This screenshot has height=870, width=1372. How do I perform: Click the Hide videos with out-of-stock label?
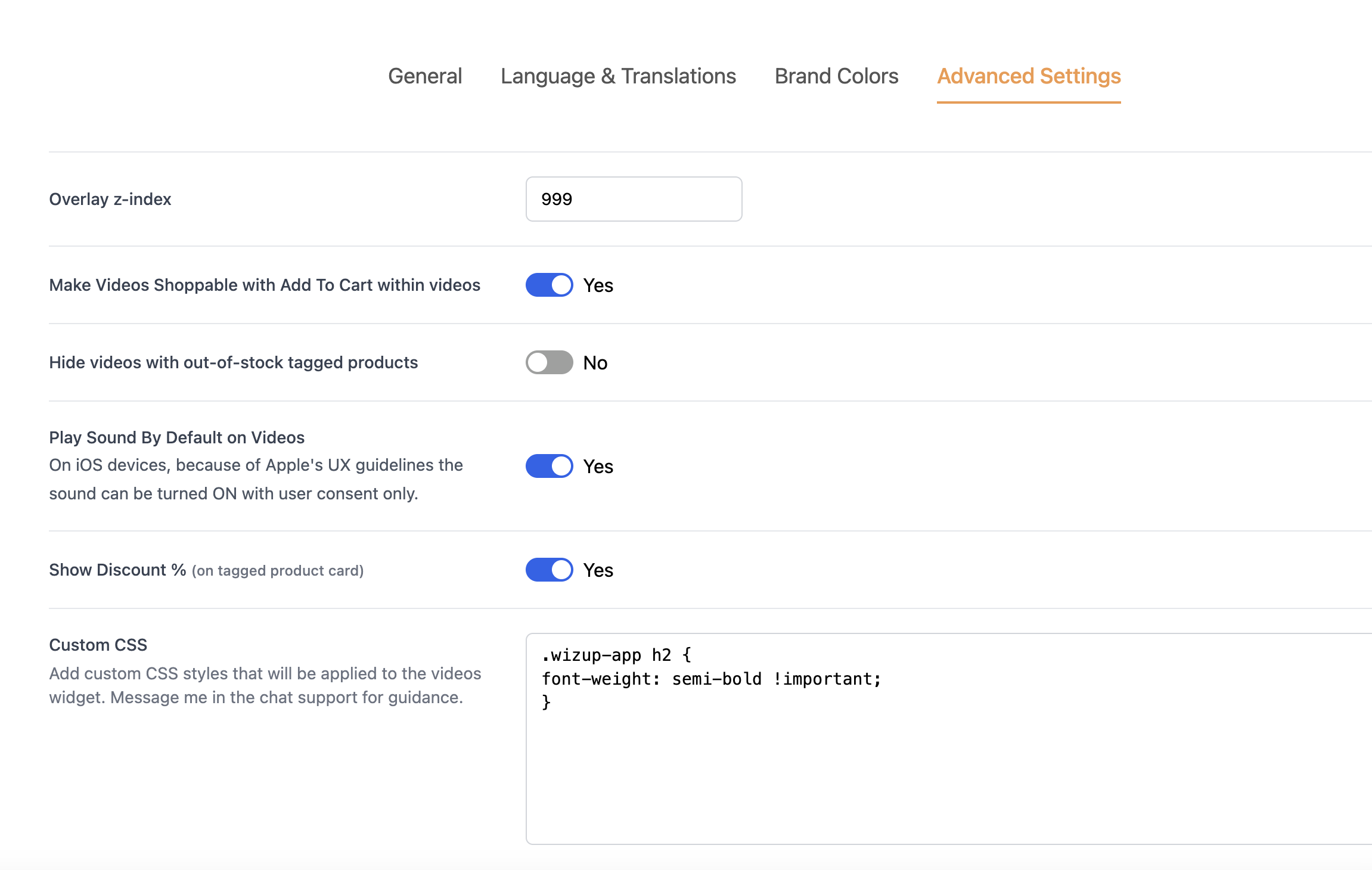233,362
